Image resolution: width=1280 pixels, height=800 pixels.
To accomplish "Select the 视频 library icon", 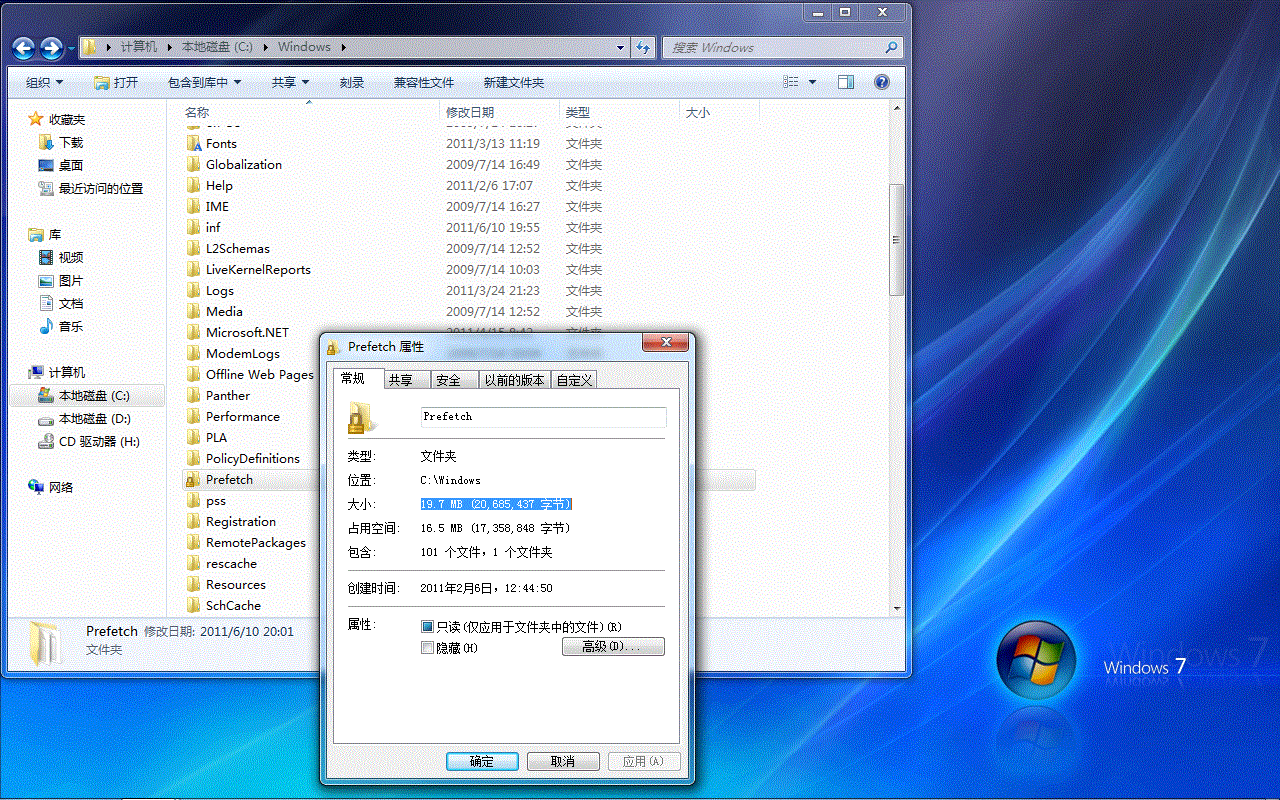I will [45, 257].
